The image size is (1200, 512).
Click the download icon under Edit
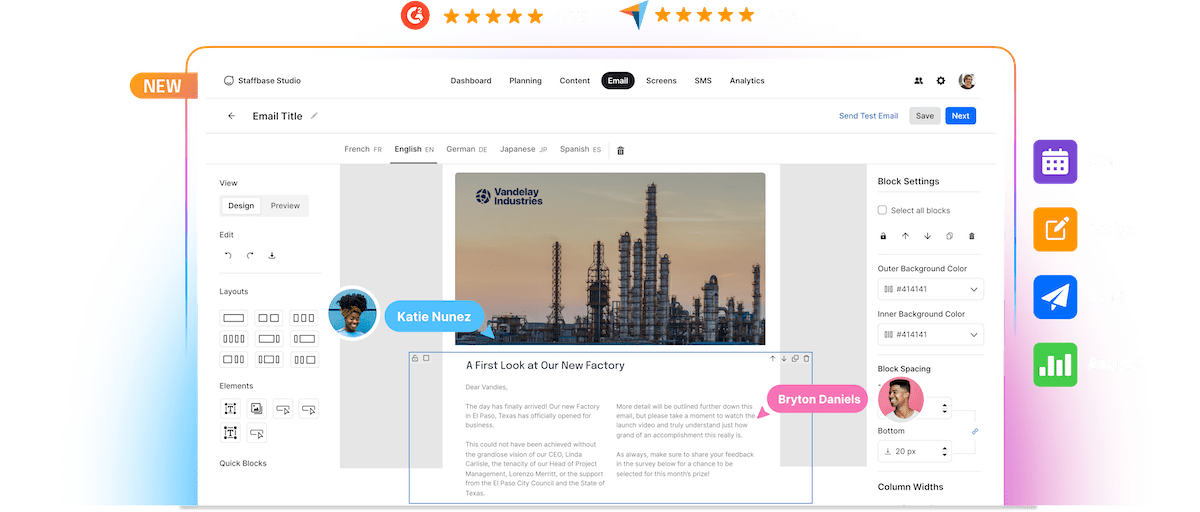tap(272, 256)
